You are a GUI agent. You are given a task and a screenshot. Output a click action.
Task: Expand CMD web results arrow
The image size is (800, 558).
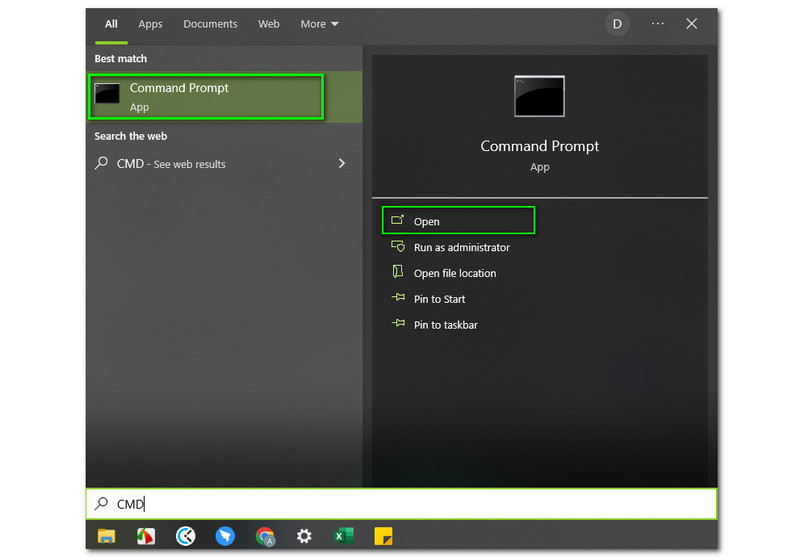pyautogui.click(x=342, y=163)
